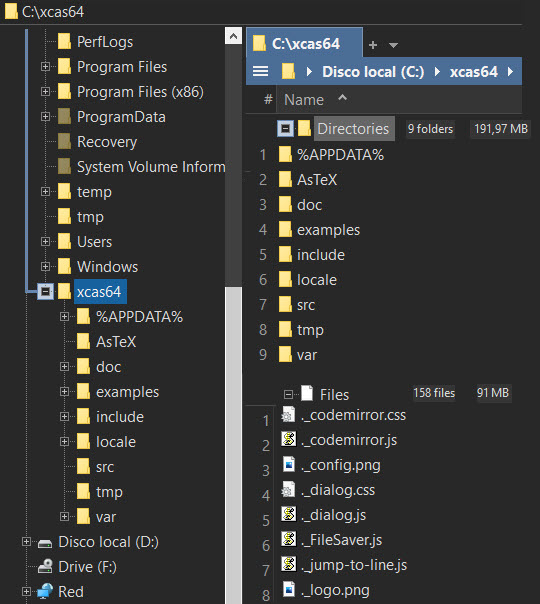Expand doc subfolder tree node
Screen dimensions: 540x604
click(x=64, y=366)
